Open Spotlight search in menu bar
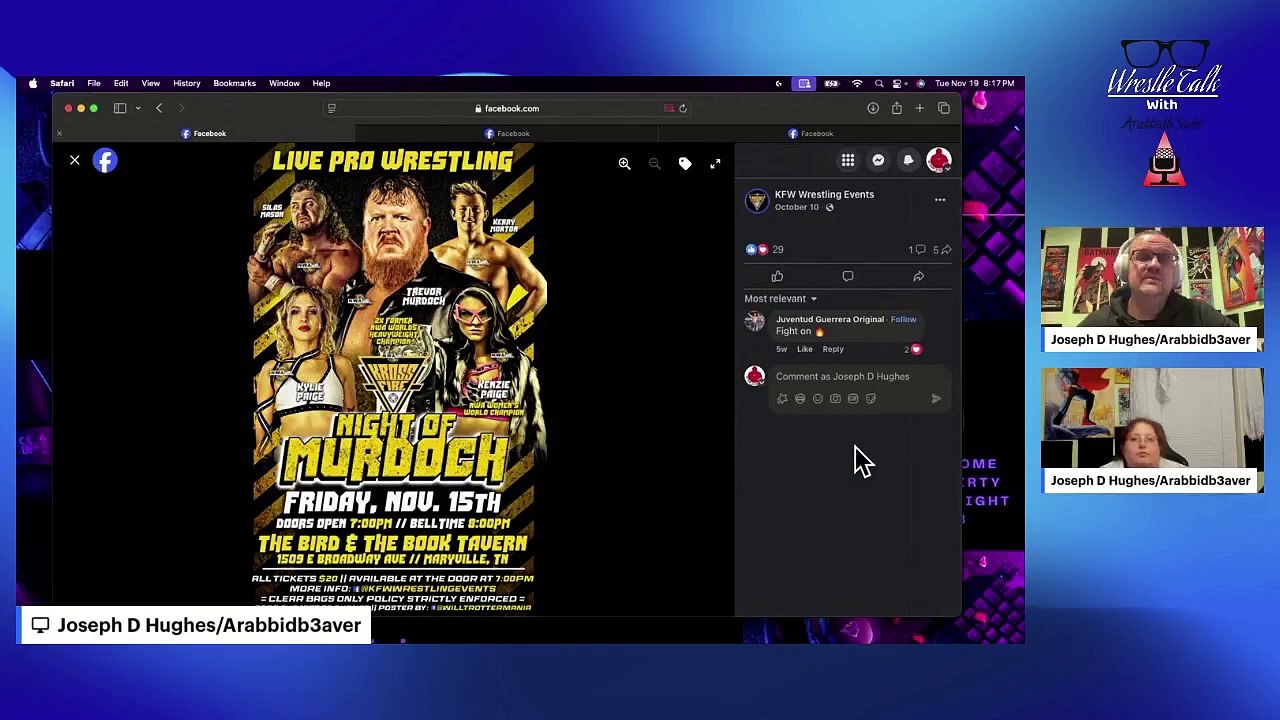This screenshot has width=1280, height=720. pyautogui.click(x=879, y=83)
